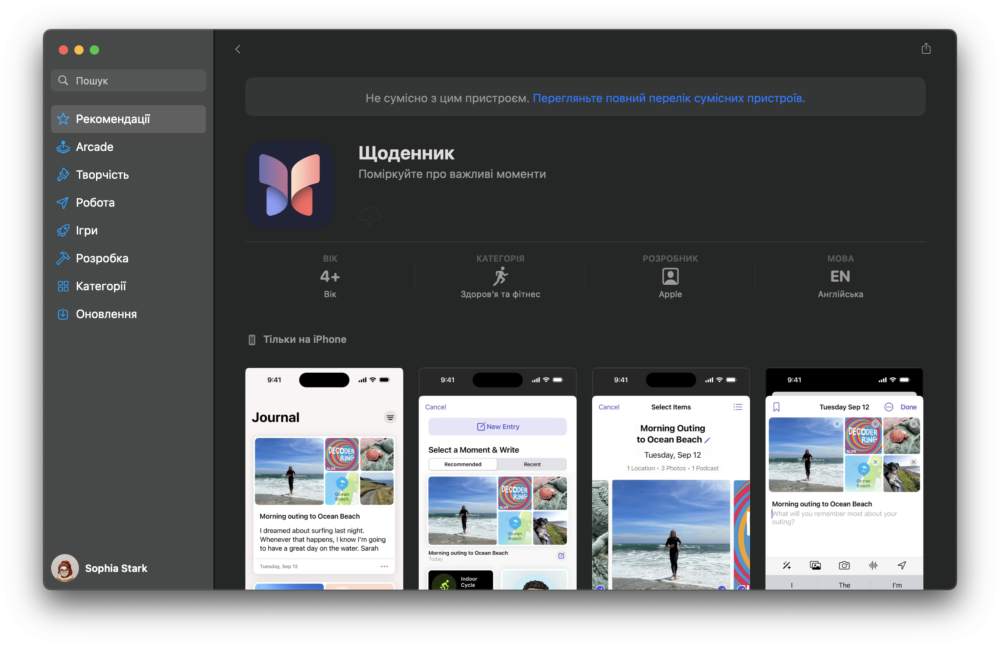Image resolution: width=1000 pixels, height=647 pixels.
Task: Click the Apple developer label
Action: (x=670, y=294)
